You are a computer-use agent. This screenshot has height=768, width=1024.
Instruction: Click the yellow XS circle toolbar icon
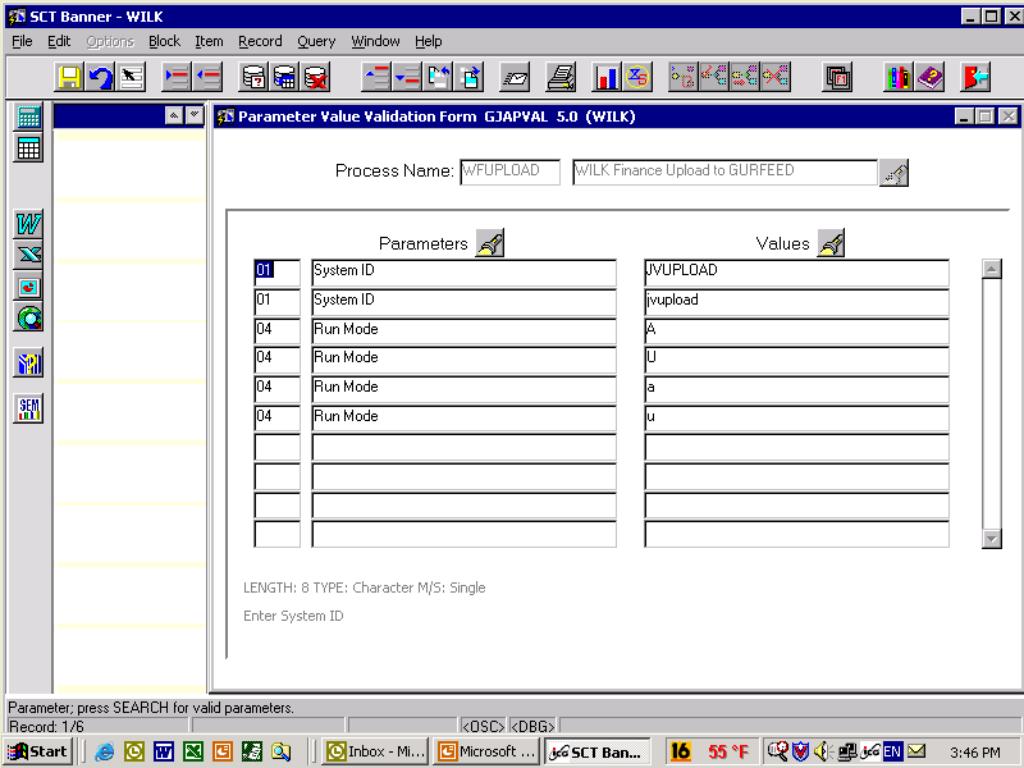(x=637, y=77)
